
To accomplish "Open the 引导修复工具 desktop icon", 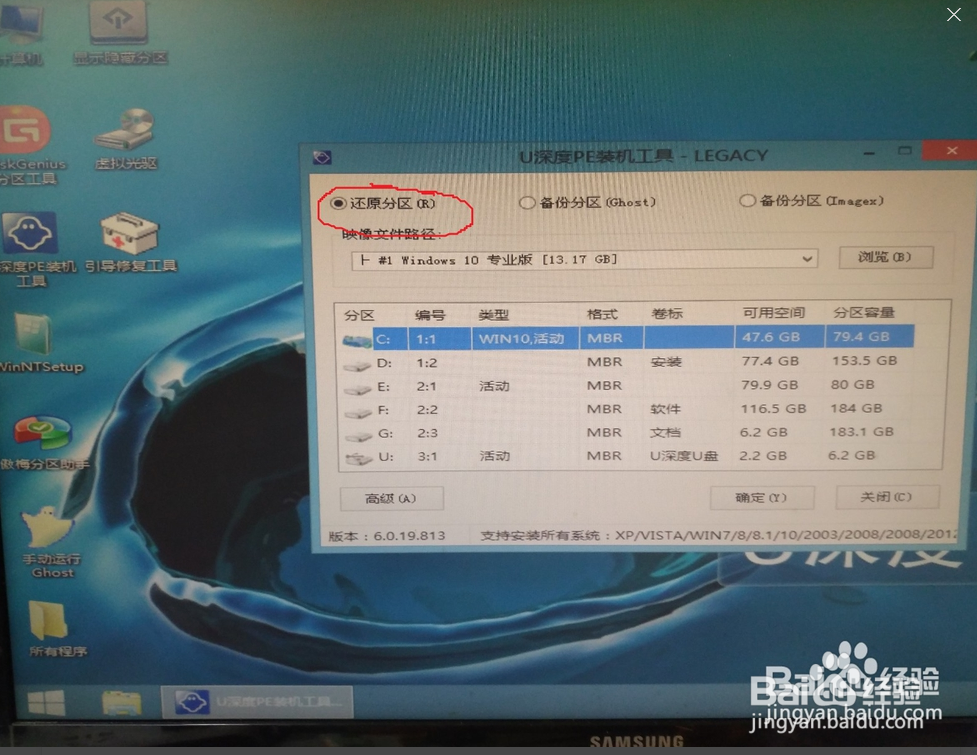I will [131, 243].
